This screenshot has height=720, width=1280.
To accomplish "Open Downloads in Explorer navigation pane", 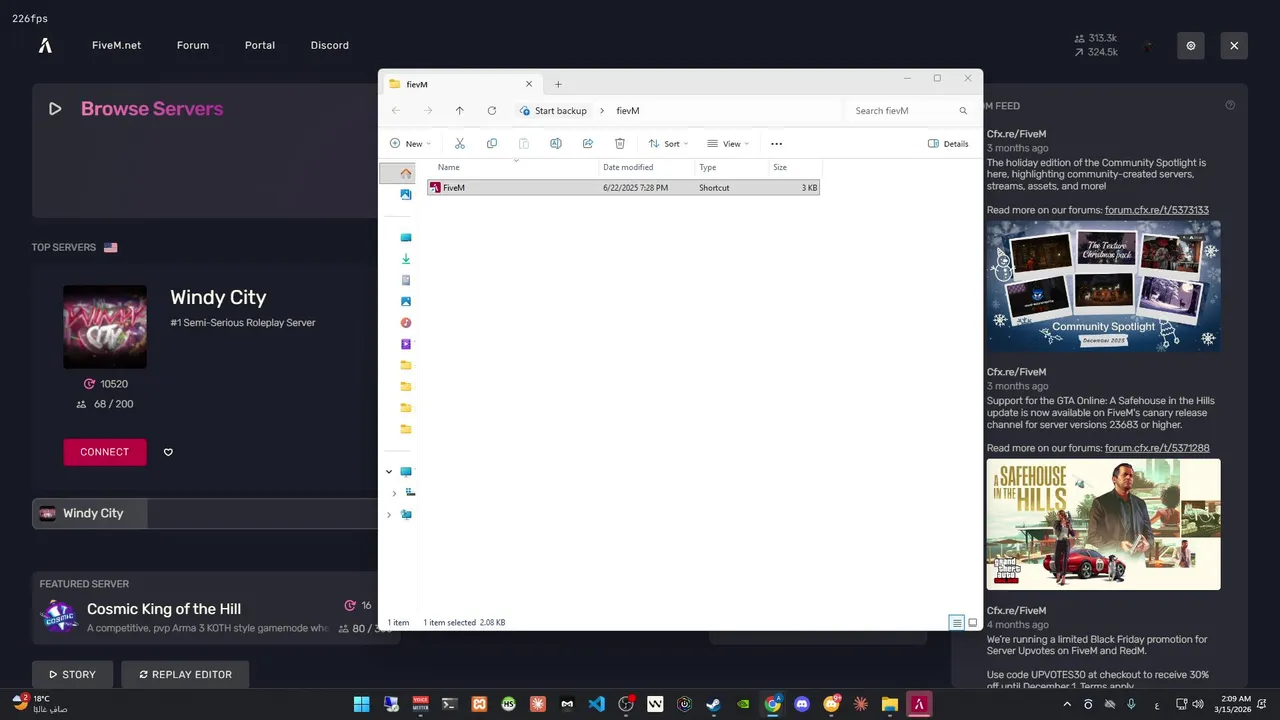I will click(x=405, y=259).
